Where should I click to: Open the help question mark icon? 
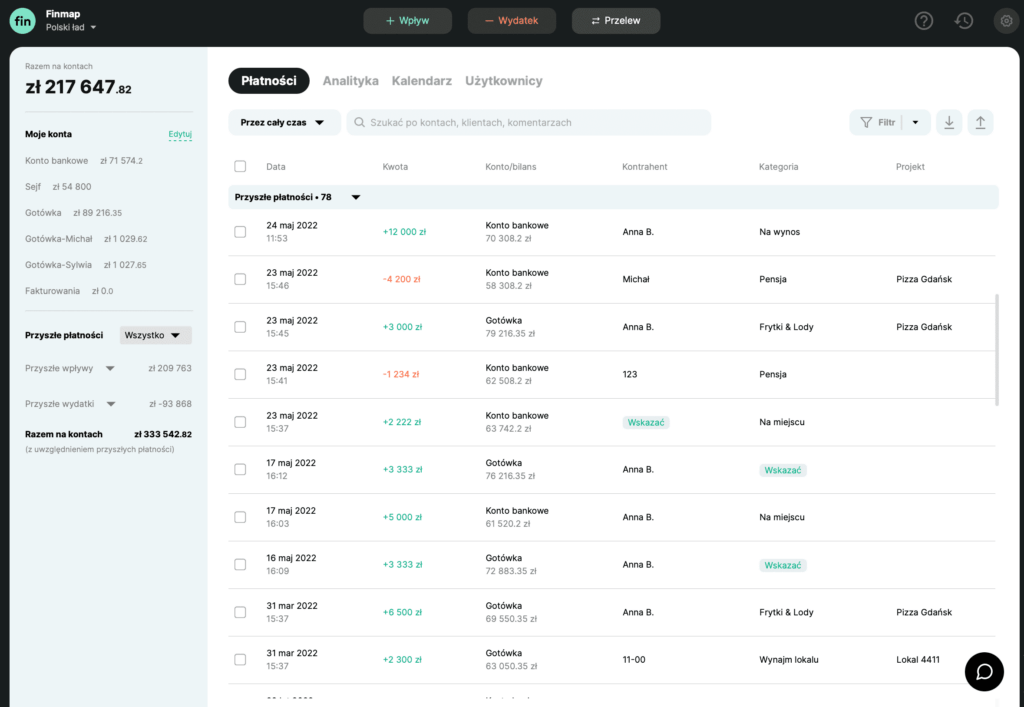coord(923,21)
